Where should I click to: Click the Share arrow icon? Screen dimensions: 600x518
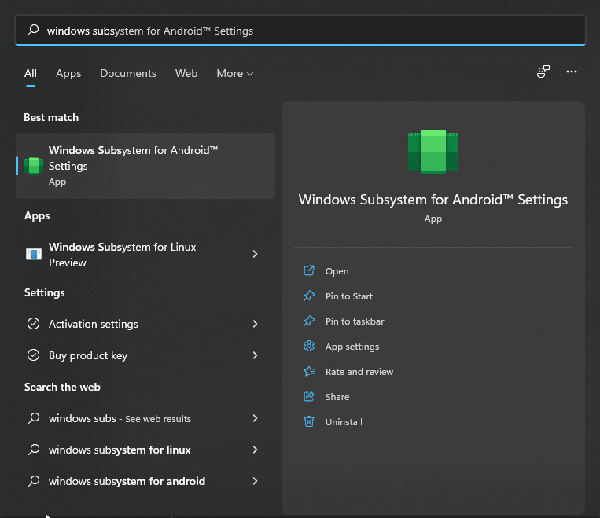(x=309, y=396)
